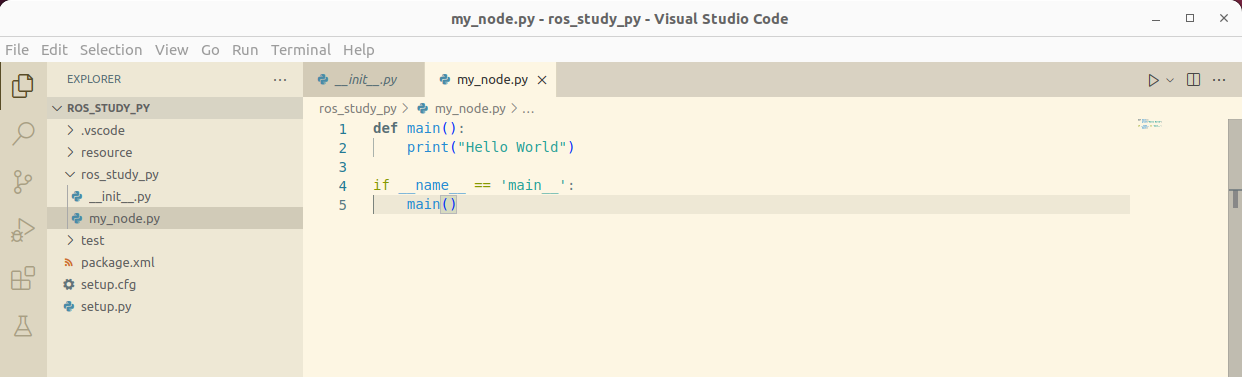Place cursor on line number 1

point(343,129)
